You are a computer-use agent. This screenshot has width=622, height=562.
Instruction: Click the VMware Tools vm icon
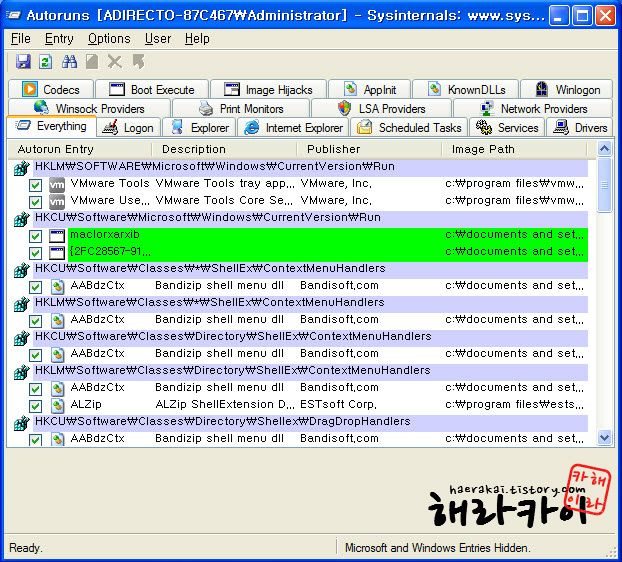pyautogui.click(x=57, y=184)
